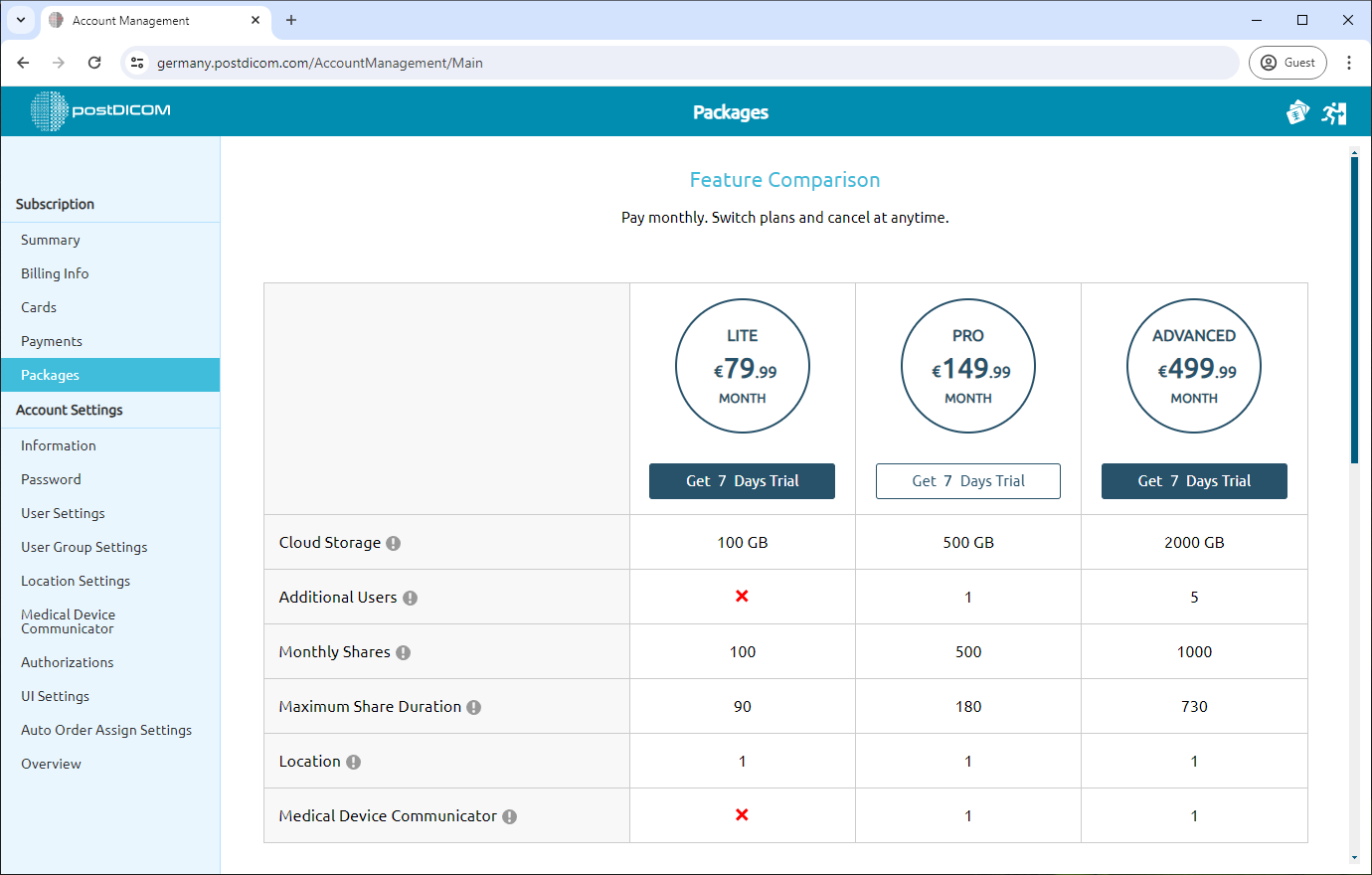Click Get 7 Days Trial for PRO plan
This screenshot has height=875, width=1372.
click(x=967, y=481)
